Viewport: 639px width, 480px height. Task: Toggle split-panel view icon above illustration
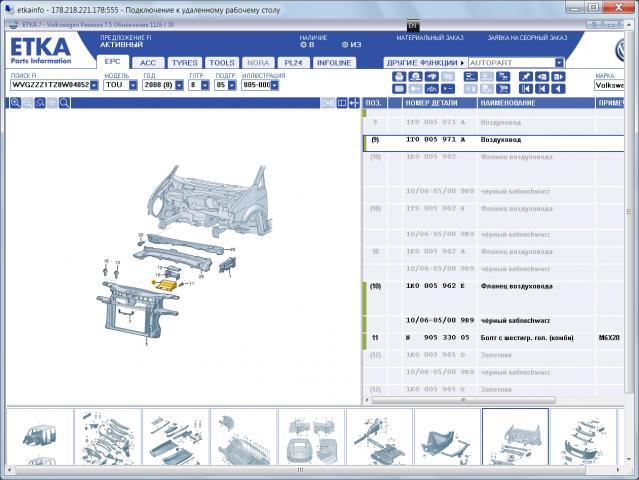342,103
